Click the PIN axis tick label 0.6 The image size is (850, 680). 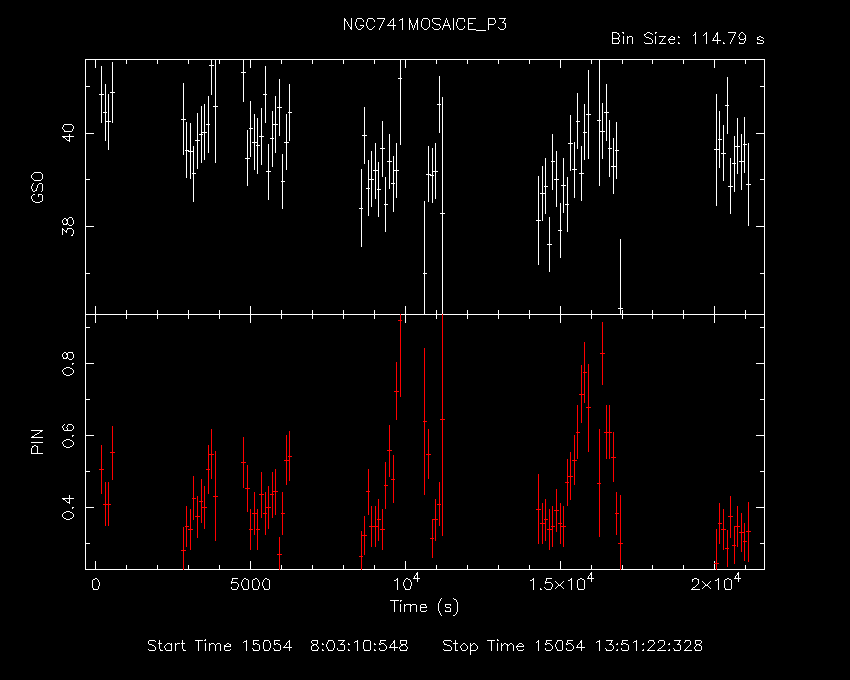pos(68,435)
